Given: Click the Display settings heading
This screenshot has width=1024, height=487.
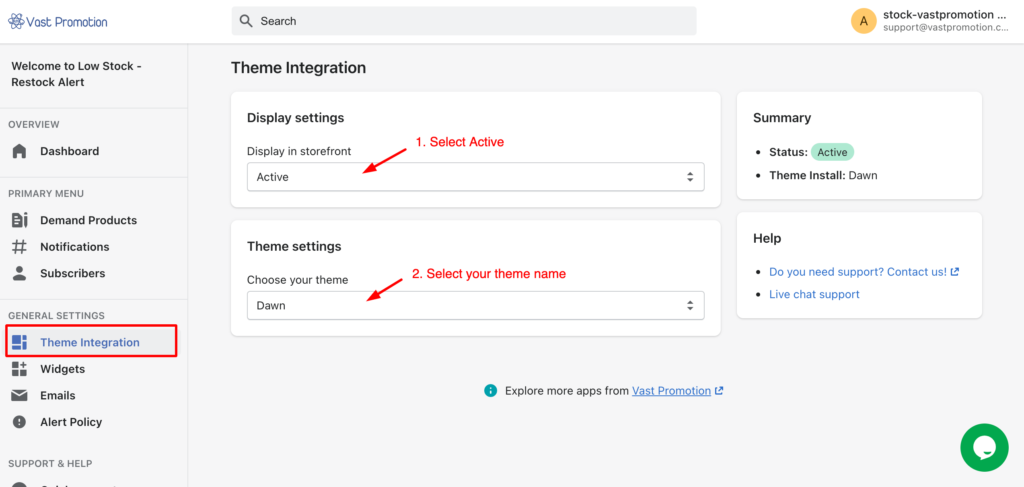Looking at the screenshot, I should [296, 118].
